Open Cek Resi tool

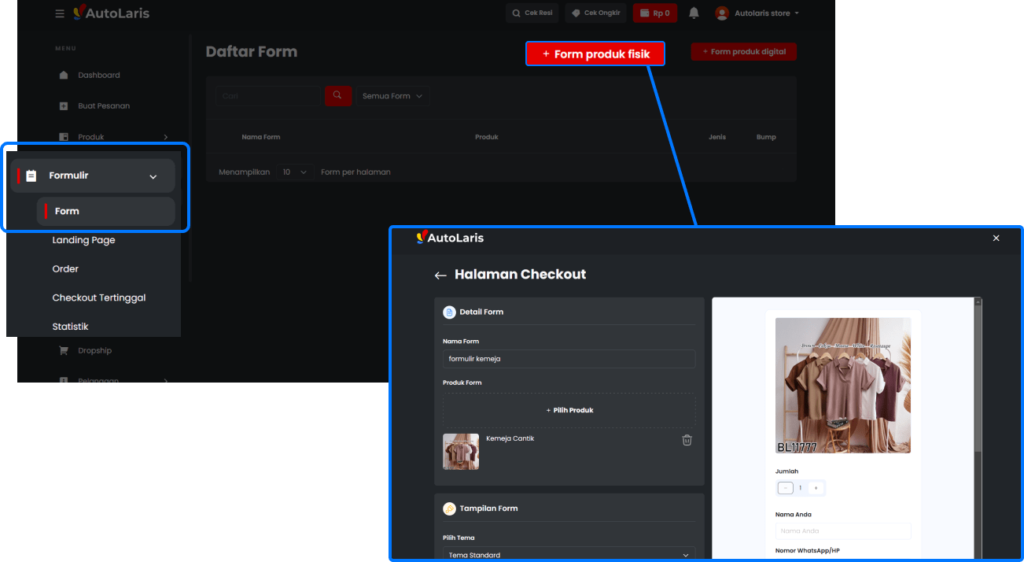click(532, 13)
